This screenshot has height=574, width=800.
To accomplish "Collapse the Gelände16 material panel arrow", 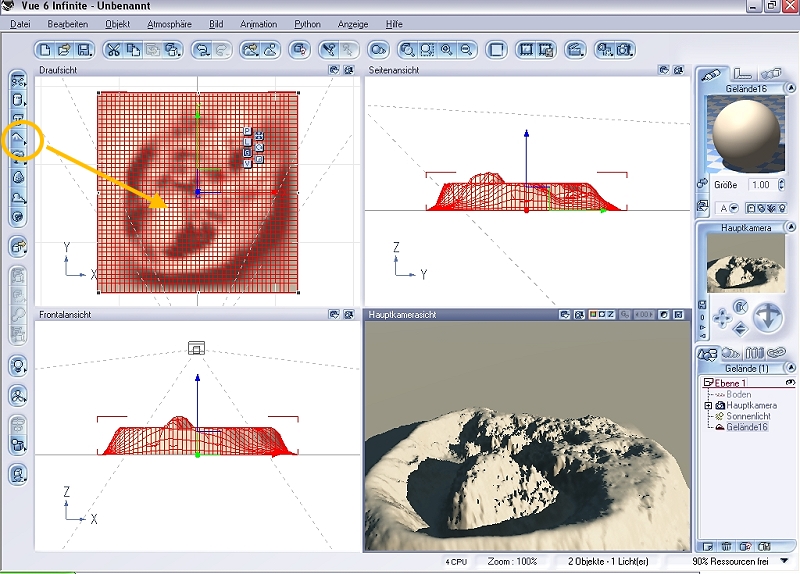I will tap(790, 88).
